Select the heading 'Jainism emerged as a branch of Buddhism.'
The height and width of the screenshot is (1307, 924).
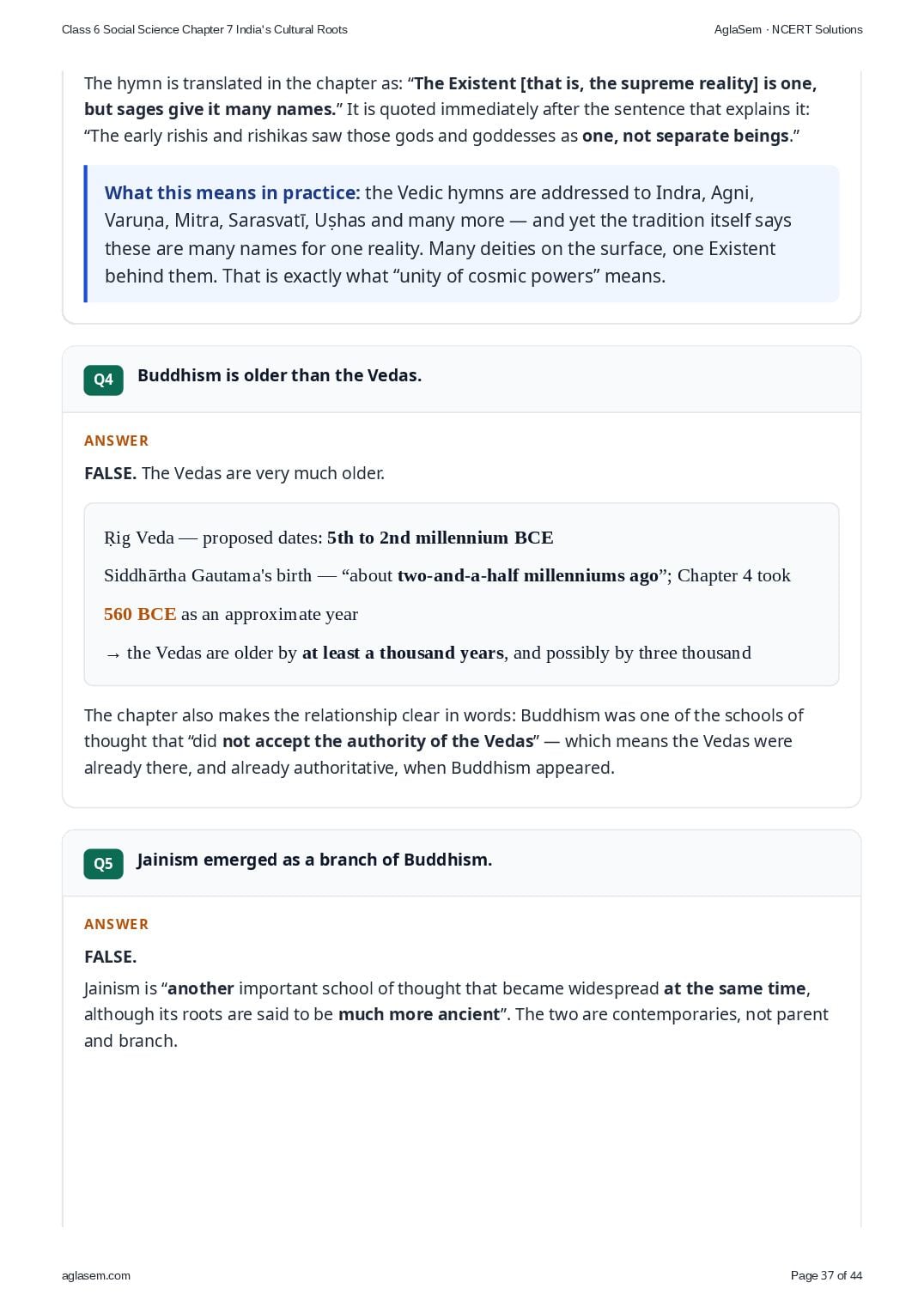coord(314,860)
